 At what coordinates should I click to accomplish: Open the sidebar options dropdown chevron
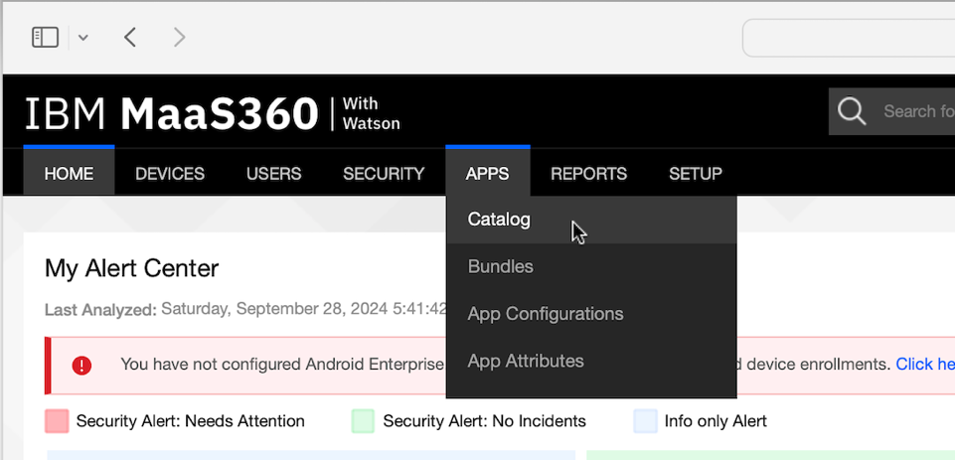pyautogui.click(x=83, y=38)
